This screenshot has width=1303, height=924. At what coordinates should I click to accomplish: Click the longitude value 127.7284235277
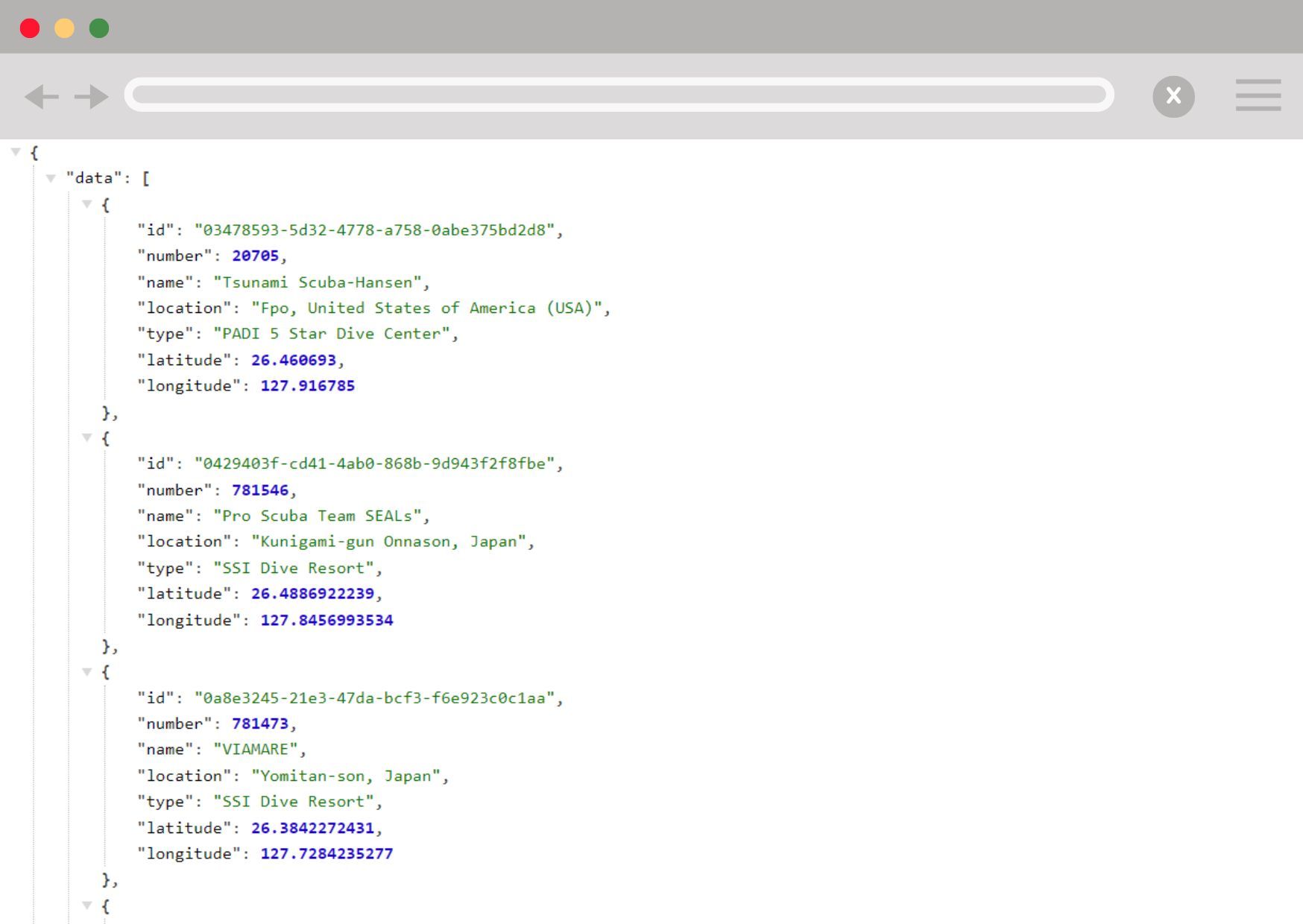coord(326,854)
